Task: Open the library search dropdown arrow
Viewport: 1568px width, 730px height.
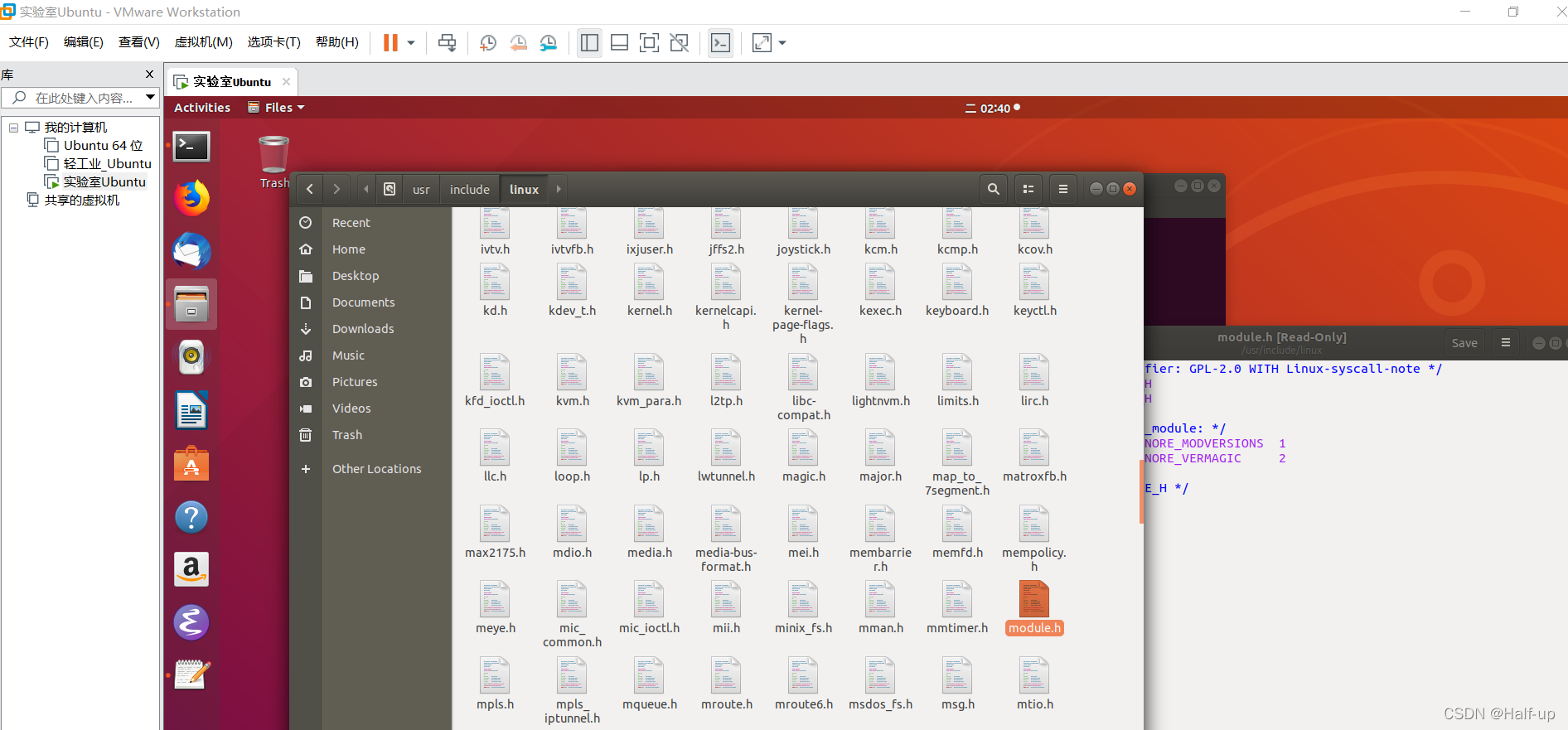Action: click(150, 98)
